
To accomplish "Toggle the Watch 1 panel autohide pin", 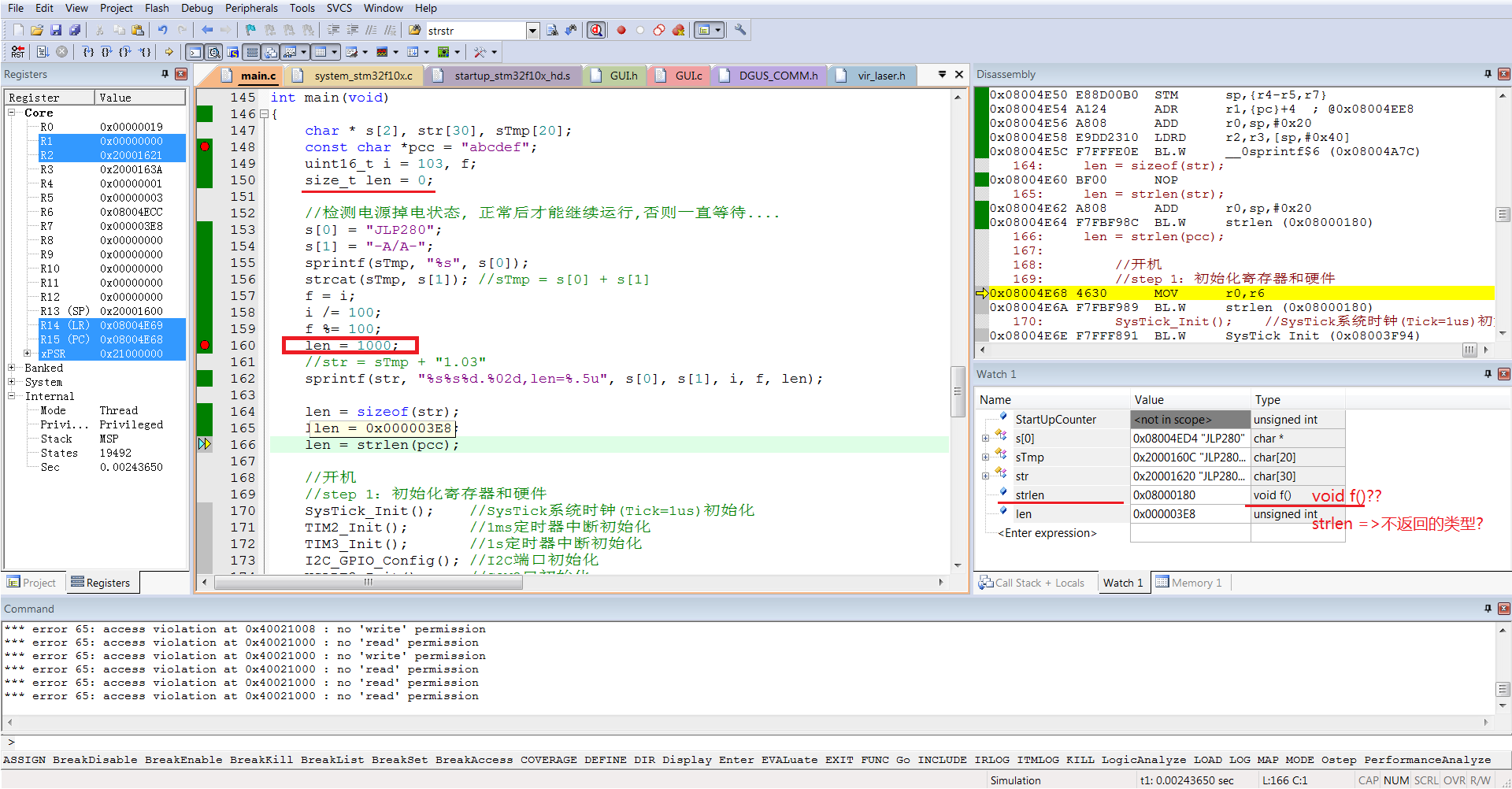I will (x=1488, y=374).
